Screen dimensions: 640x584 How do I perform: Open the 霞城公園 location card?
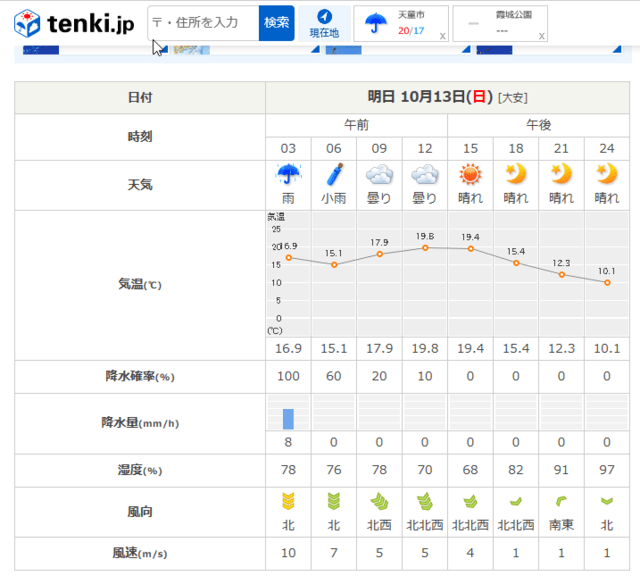(500, 23)
